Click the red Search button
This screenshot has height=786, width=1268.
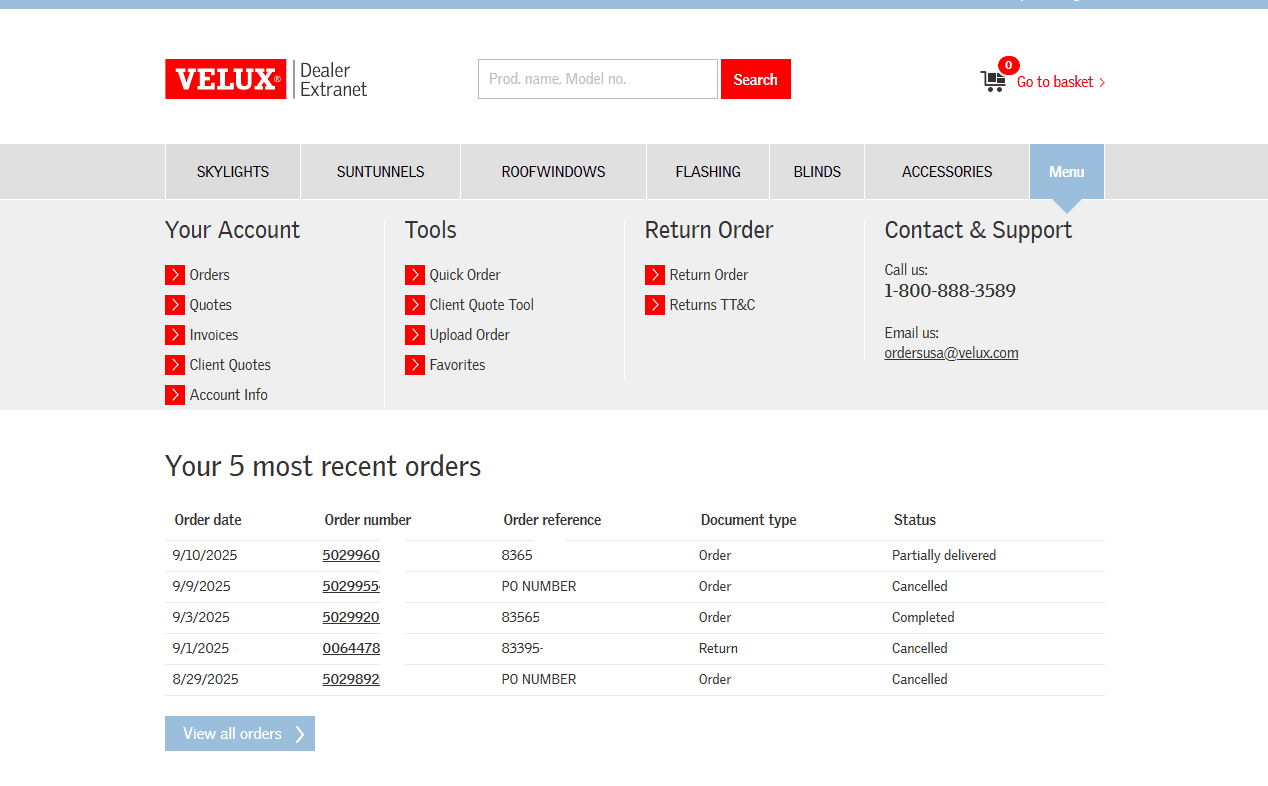click(756, 79)
